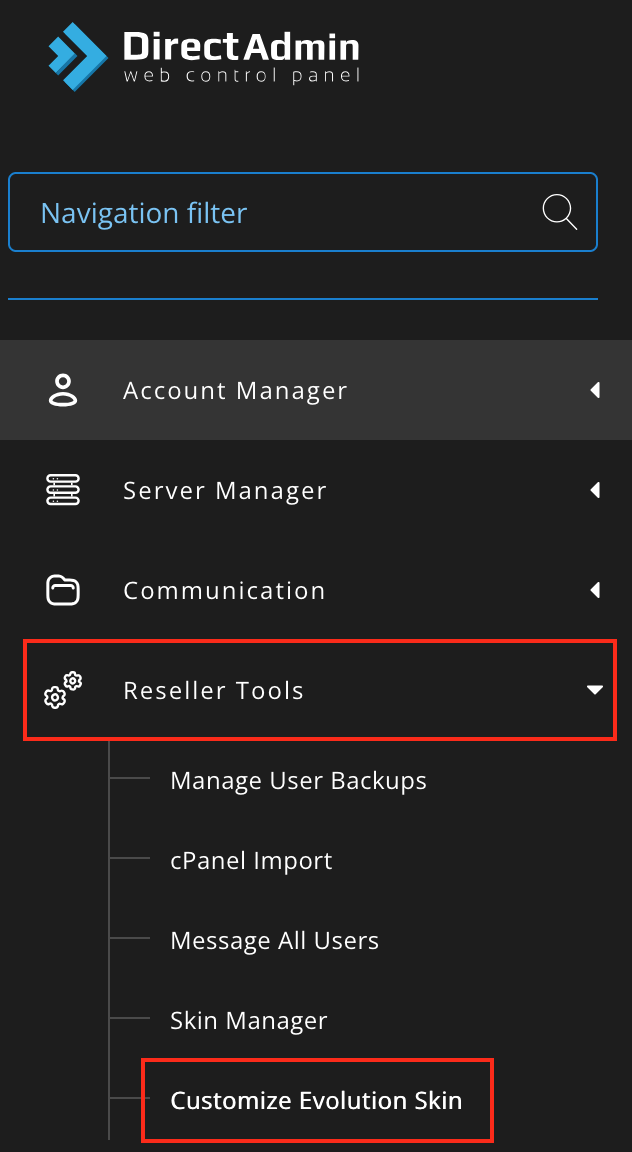The height and width of the screenshot is (1152, 632).
Task: Click the magnifier search icon
Action: click(x=559, y=212)
